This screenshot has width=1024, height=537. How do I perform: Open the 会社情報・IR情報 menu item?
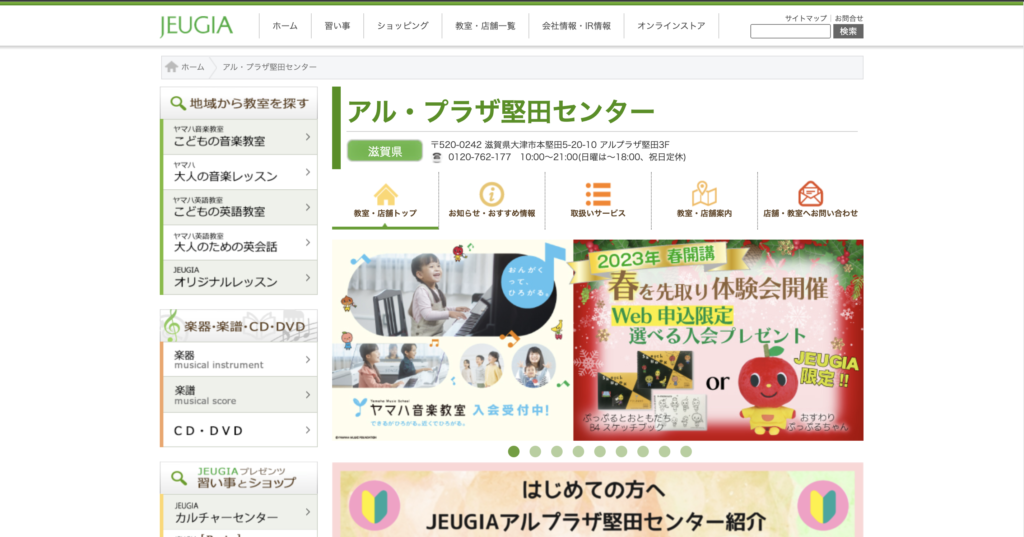pyautogui.click(x=576, y=26)
